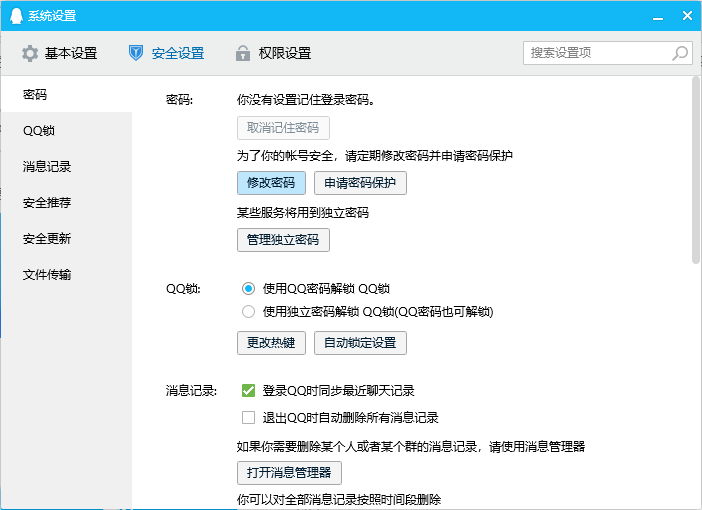This screenshot has width=702, height=510.
Task: Select QQ锁 in the left sidebar
Action: (66, 130)
